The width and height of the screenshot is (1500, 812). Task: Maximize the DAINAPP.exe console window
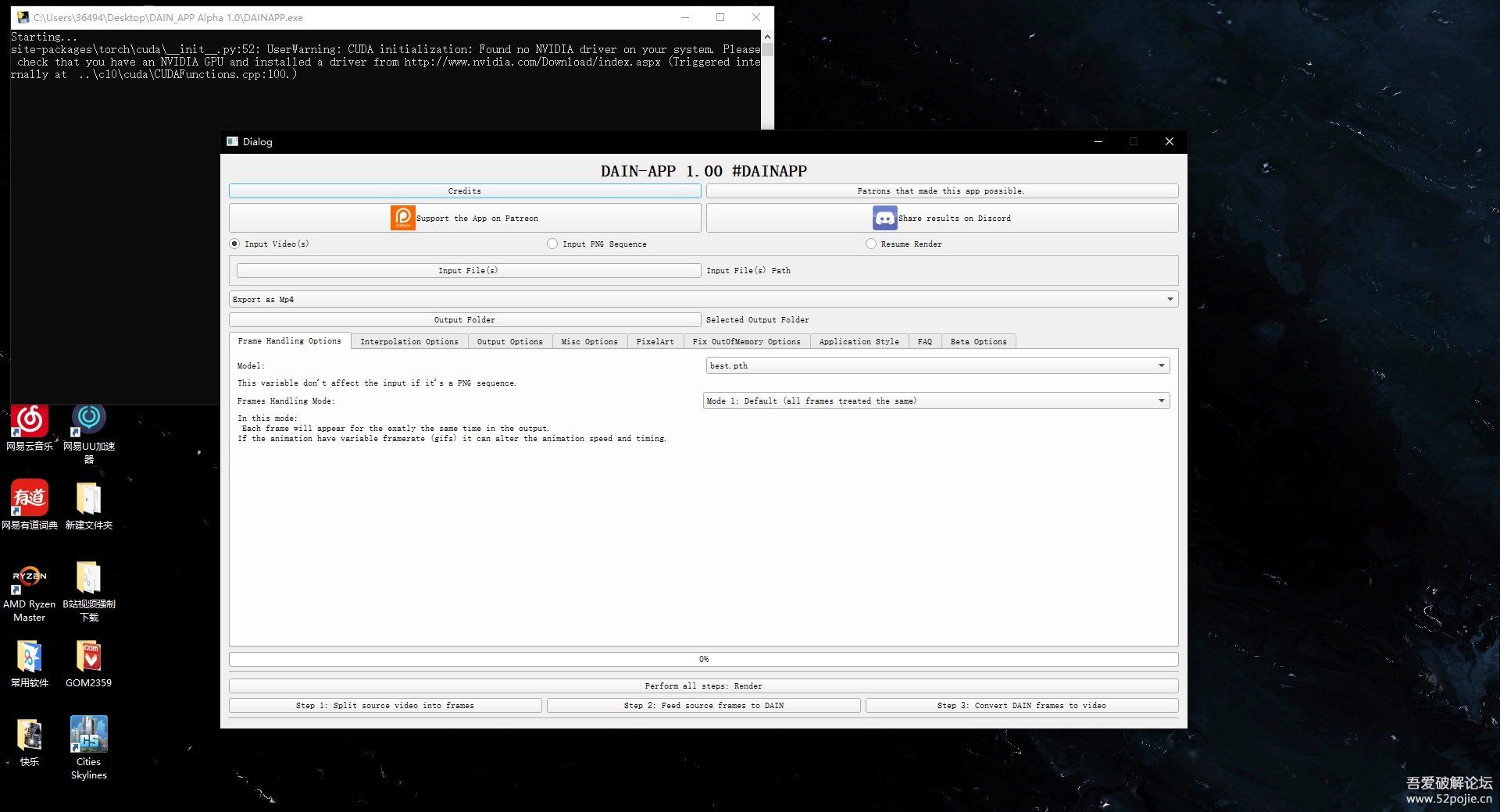(x=720, y=17)
